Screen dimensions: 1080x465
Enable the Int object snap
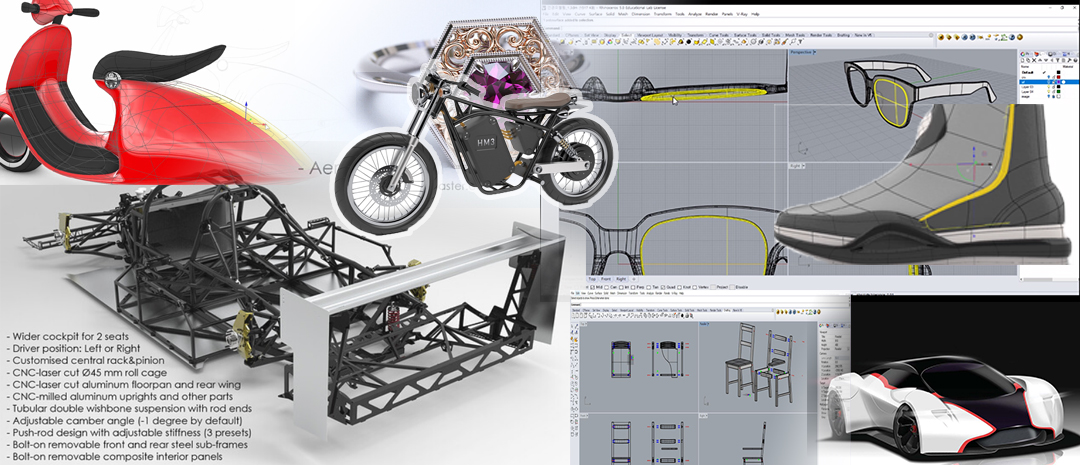[x=621, y=287]
